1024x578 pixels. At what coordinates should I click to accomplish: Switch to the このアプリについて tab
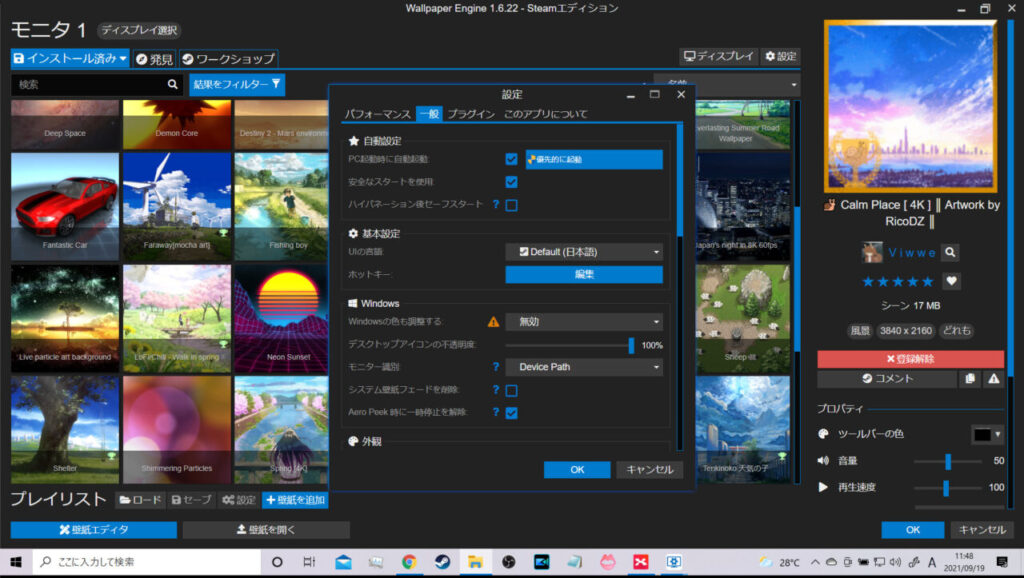tap(545, 114)
